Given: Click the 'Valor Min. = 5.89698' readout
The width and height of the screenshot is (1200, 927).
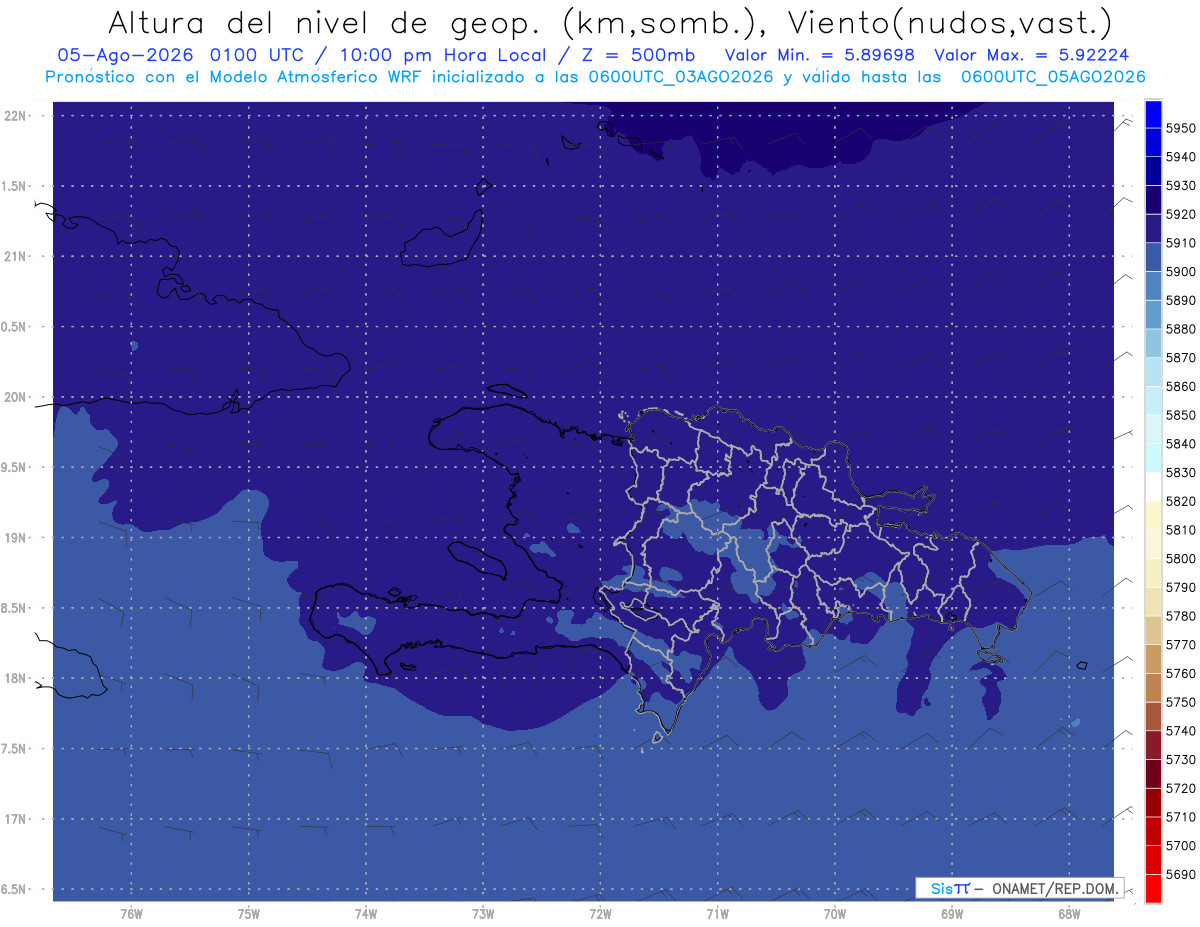Looking at the screenshot, I should click(819, 55).
